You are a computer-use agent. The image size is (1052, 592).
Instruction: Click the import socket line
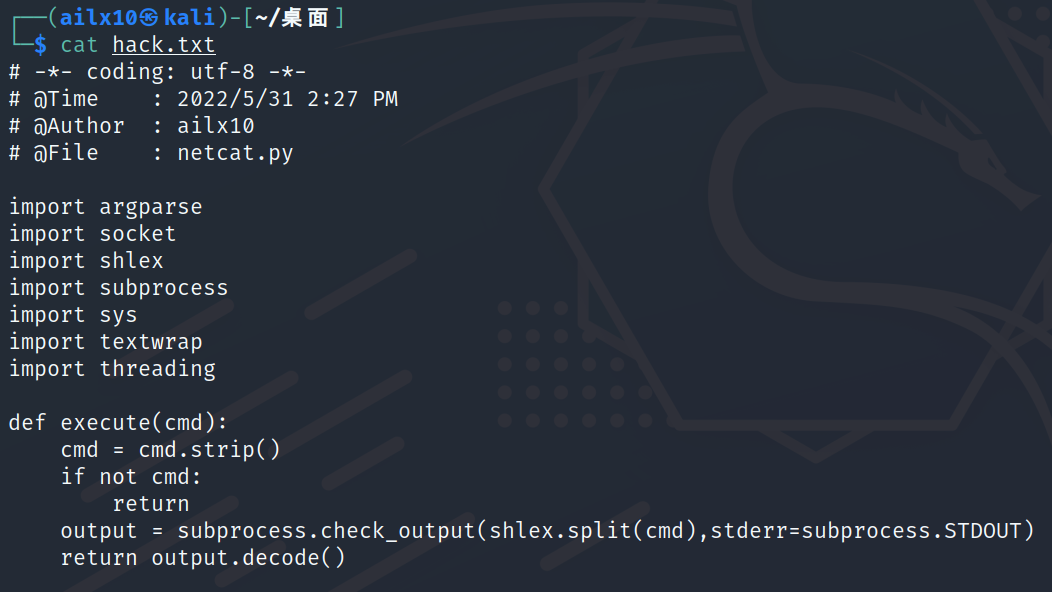[92, 234]
